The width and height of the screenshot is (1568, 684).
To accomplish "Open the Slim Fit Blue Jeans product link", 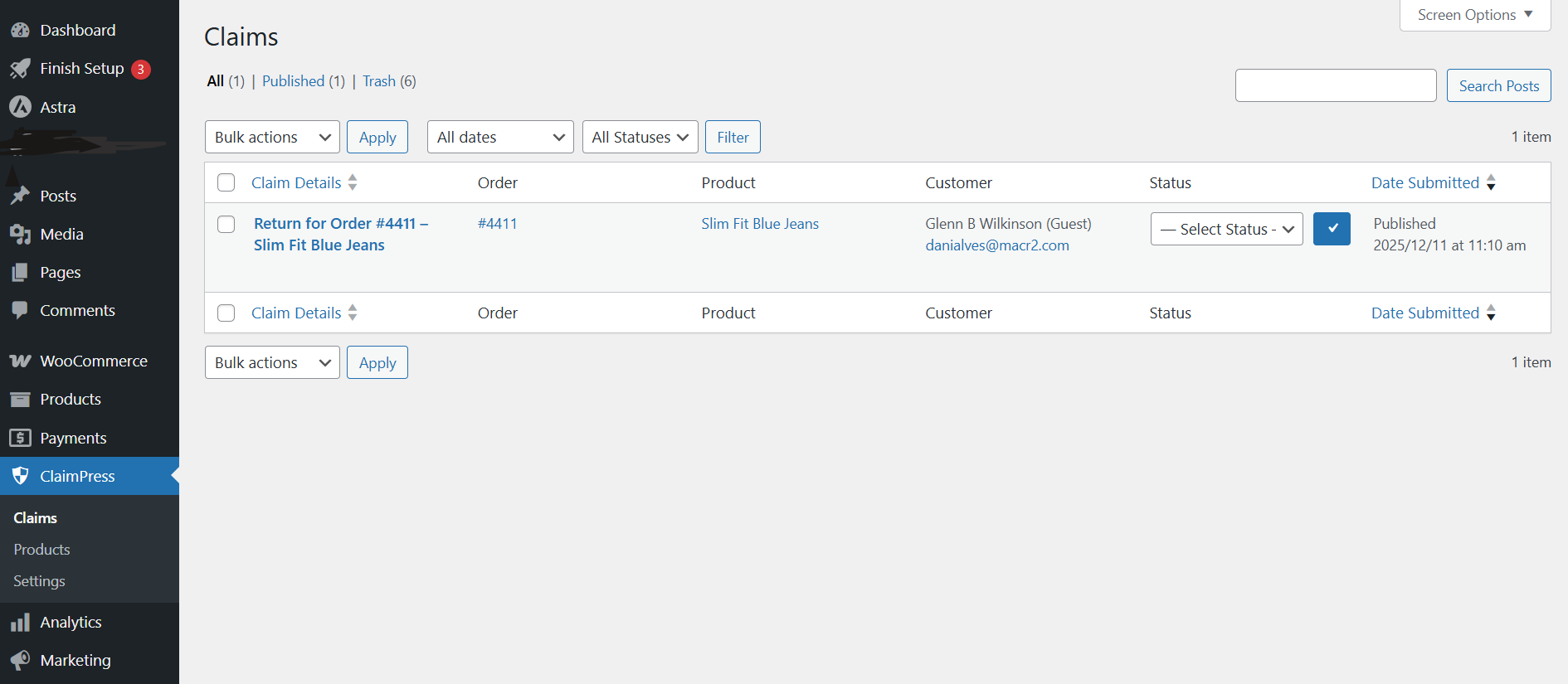I will tap(759, 224).
